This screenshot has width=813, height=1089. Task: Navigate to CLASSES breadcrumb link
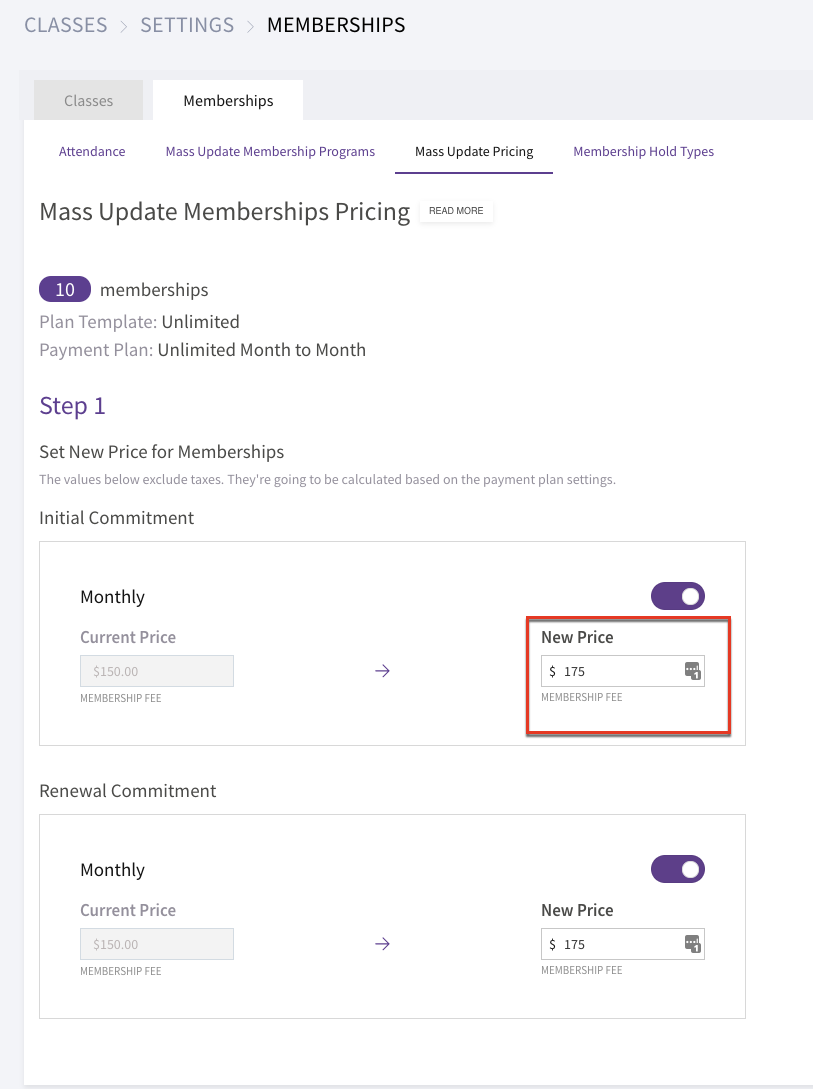pos(66,25)
